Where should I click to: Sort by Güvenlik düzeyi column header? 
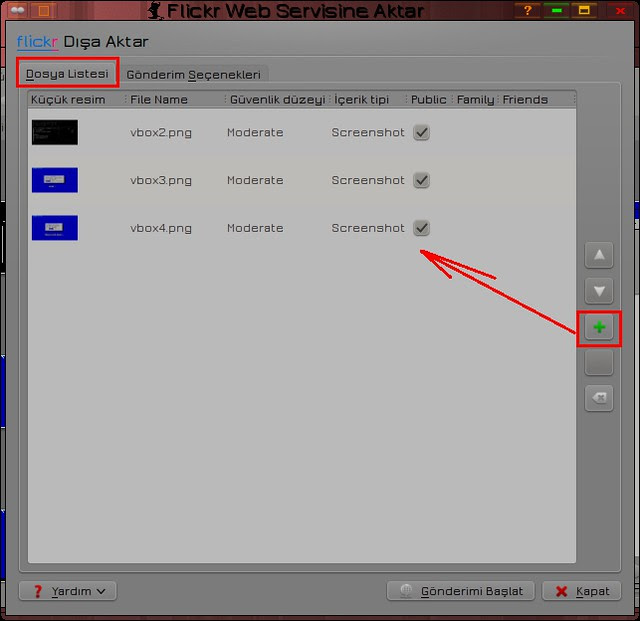click(x=277, y=100)
